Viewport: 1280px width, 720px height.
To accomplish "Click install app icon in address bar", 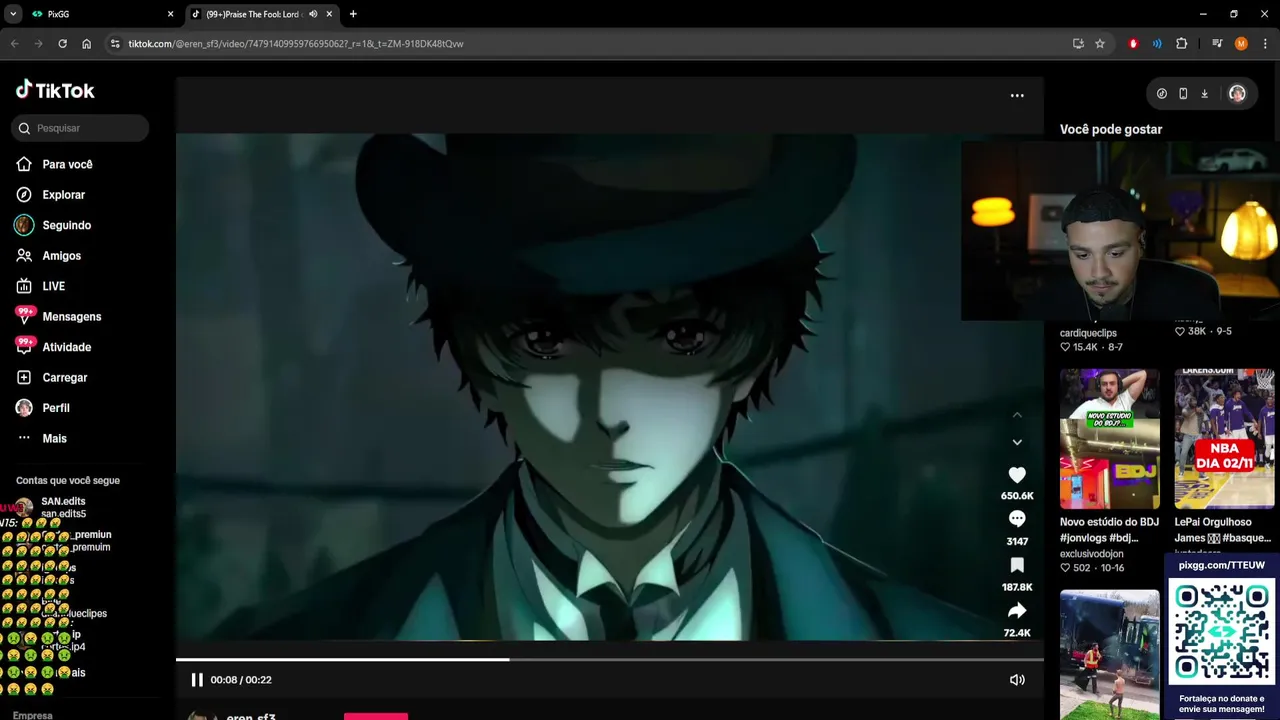I will [x=1078, y=44].
